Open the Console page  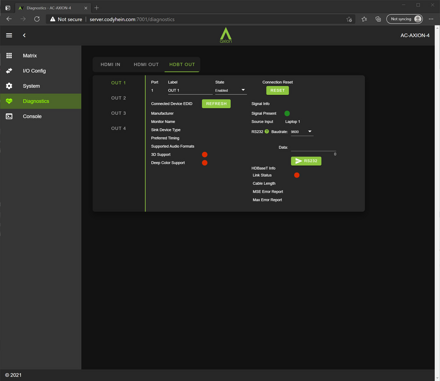tap(41, 116)
